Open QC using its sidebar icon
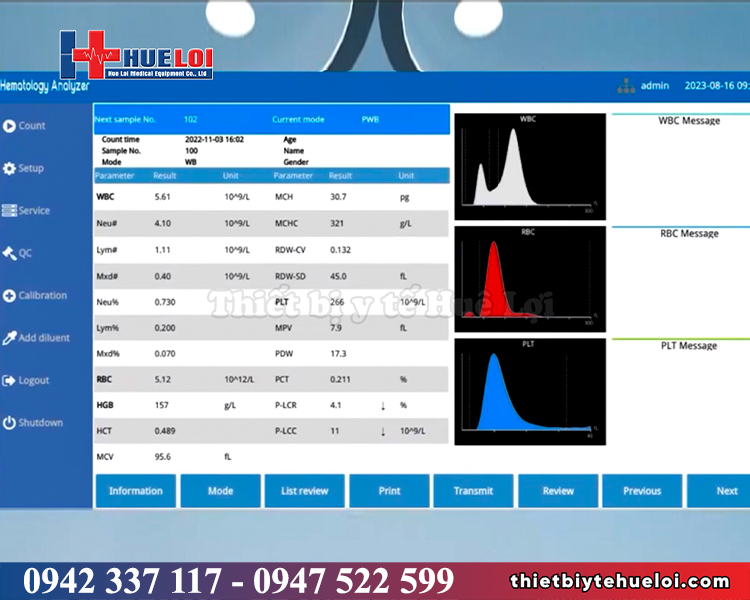 (x=9, y=254)
